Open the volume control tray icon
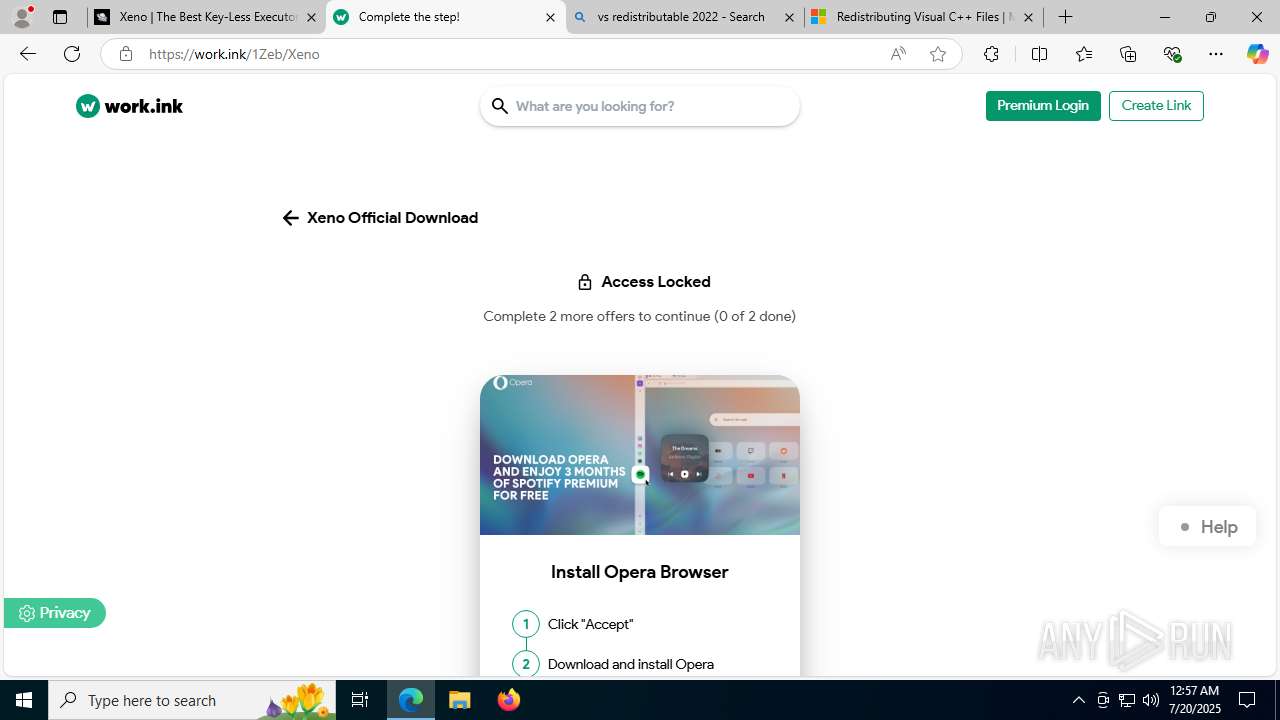Viewport: 1280px width, 720px height. tap(1151, 700)
